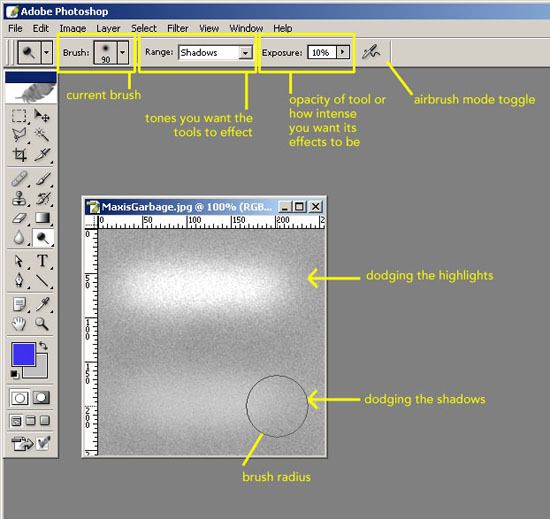Select the Magic Wand tool
550x519 pixels.
pyautogui.click(x=42, y=134)
